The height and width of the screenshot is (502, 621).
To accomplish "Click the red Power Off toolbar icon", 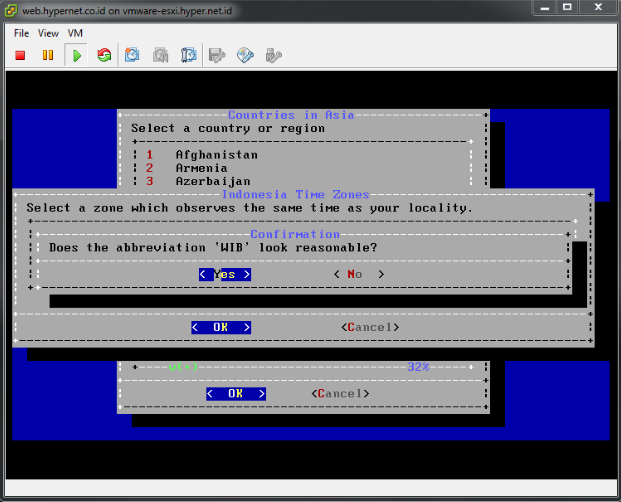I will pos(20,55).
